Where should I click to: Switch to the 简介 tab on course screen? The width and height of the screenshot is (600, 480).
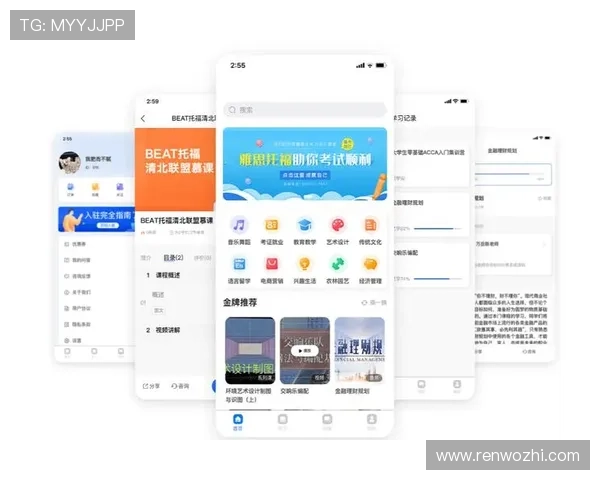click(x=146, y=258)
